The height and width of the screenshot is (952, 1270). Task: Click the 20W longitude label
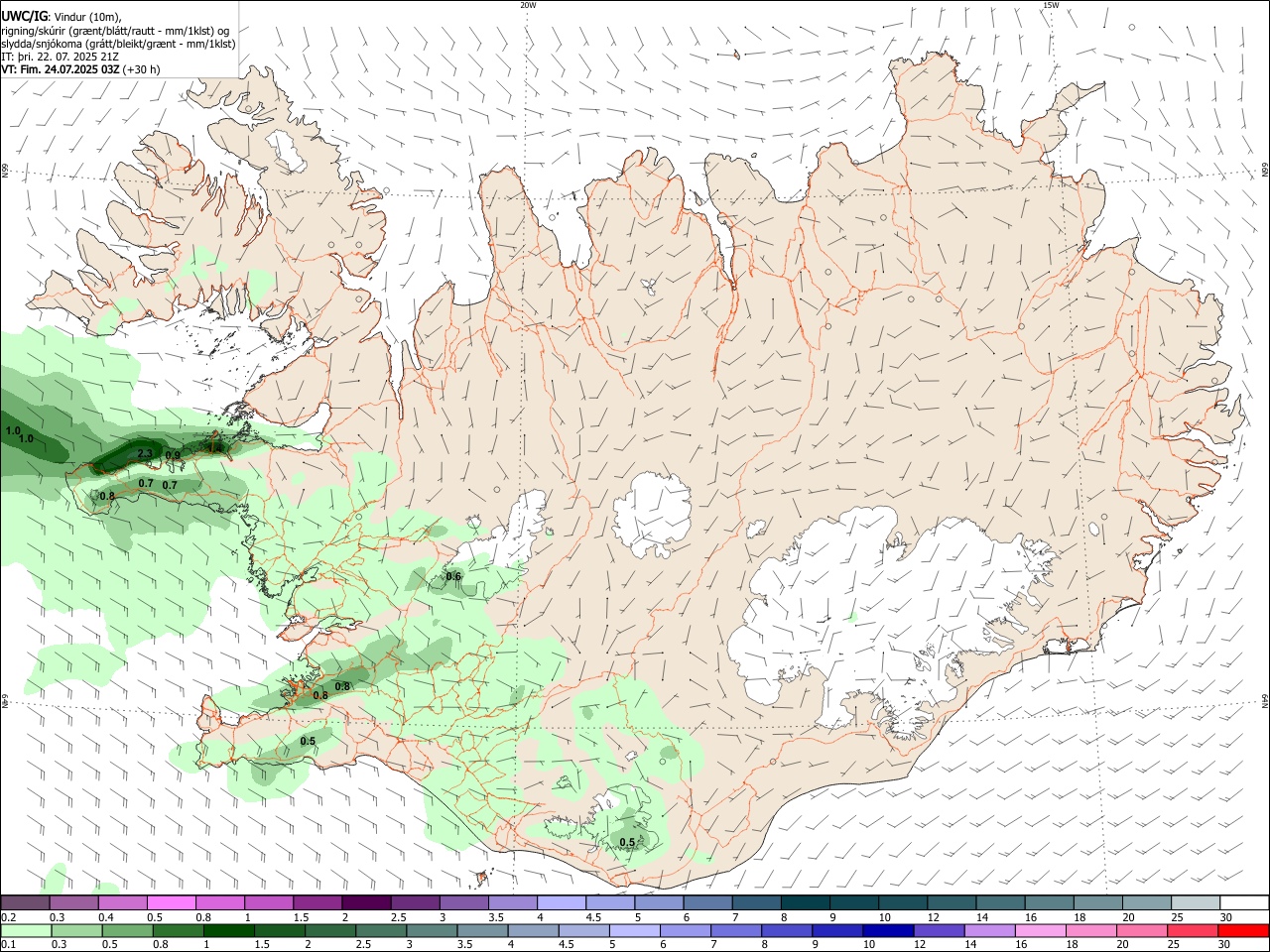(x=528, y=5)
